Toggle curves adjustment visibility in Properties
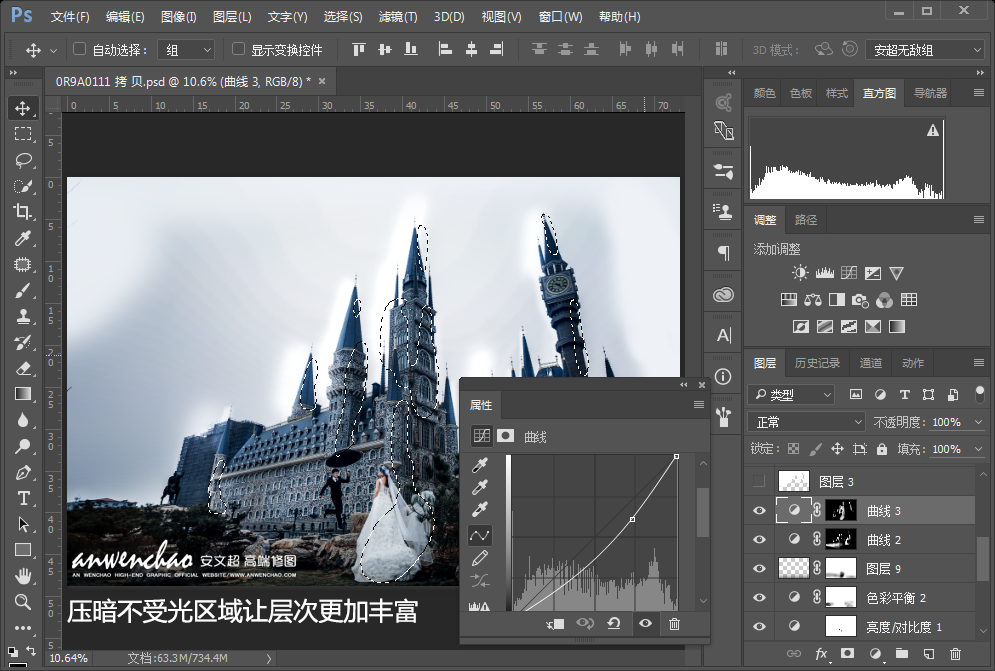This screenshot has width=995, height=671. coord(645,623)
